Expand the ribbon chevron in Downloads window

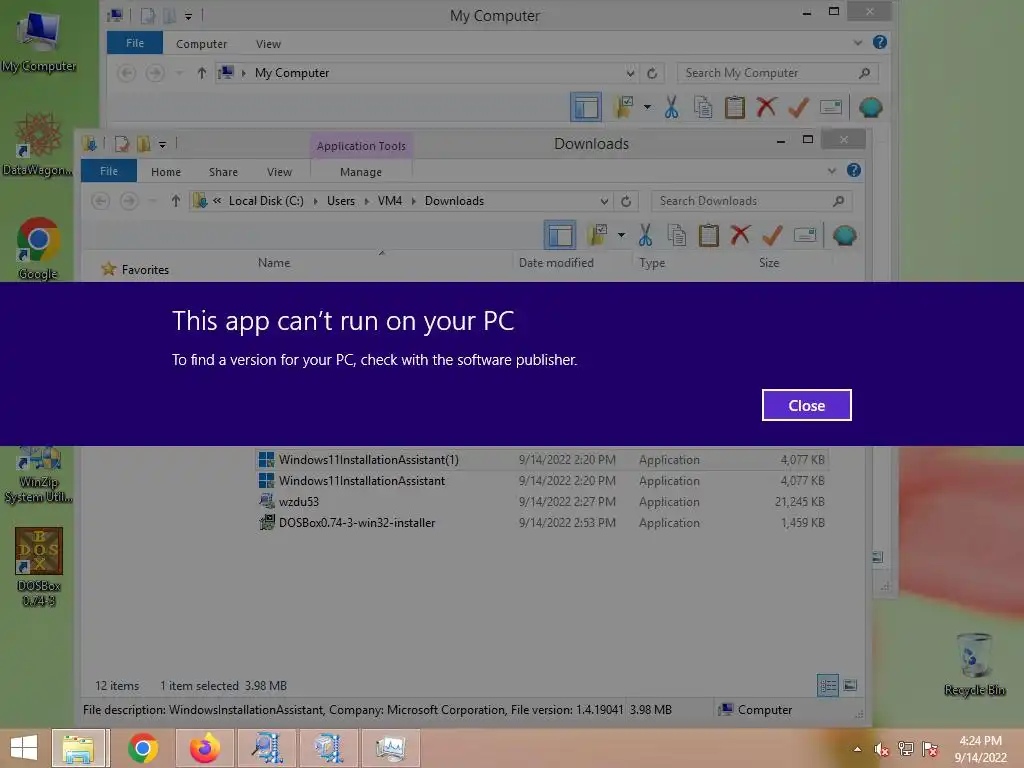tap(832, 171)
